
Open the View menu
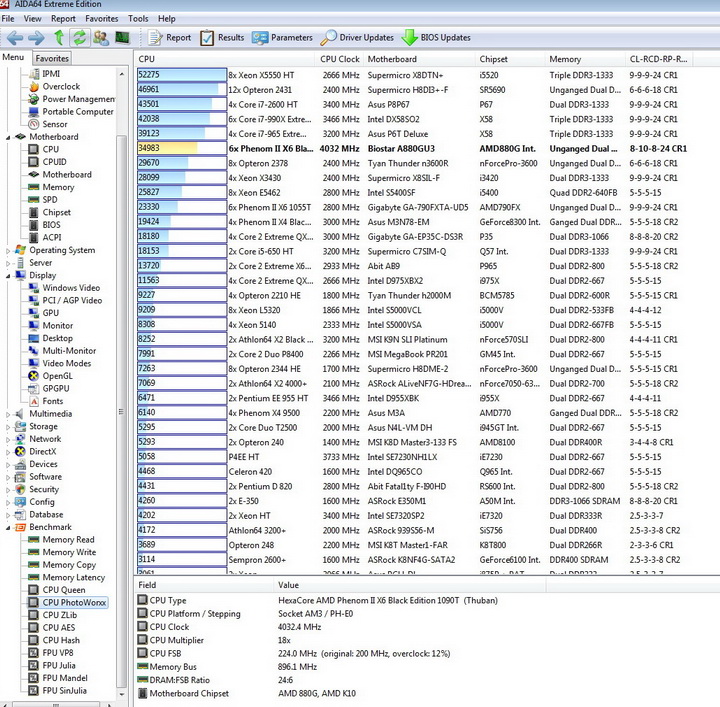tap(33, 19)
